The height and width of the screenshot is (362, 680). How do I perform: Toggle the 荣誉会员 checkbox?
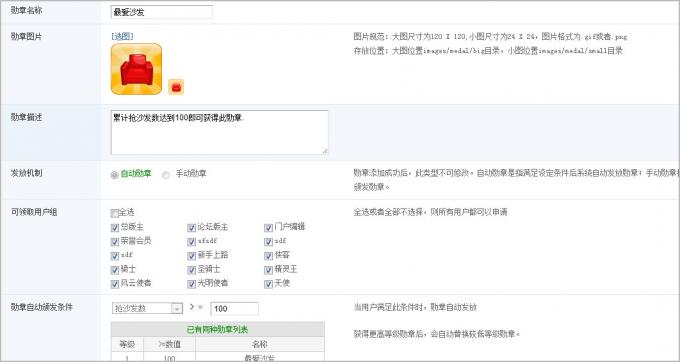point(114,241)
